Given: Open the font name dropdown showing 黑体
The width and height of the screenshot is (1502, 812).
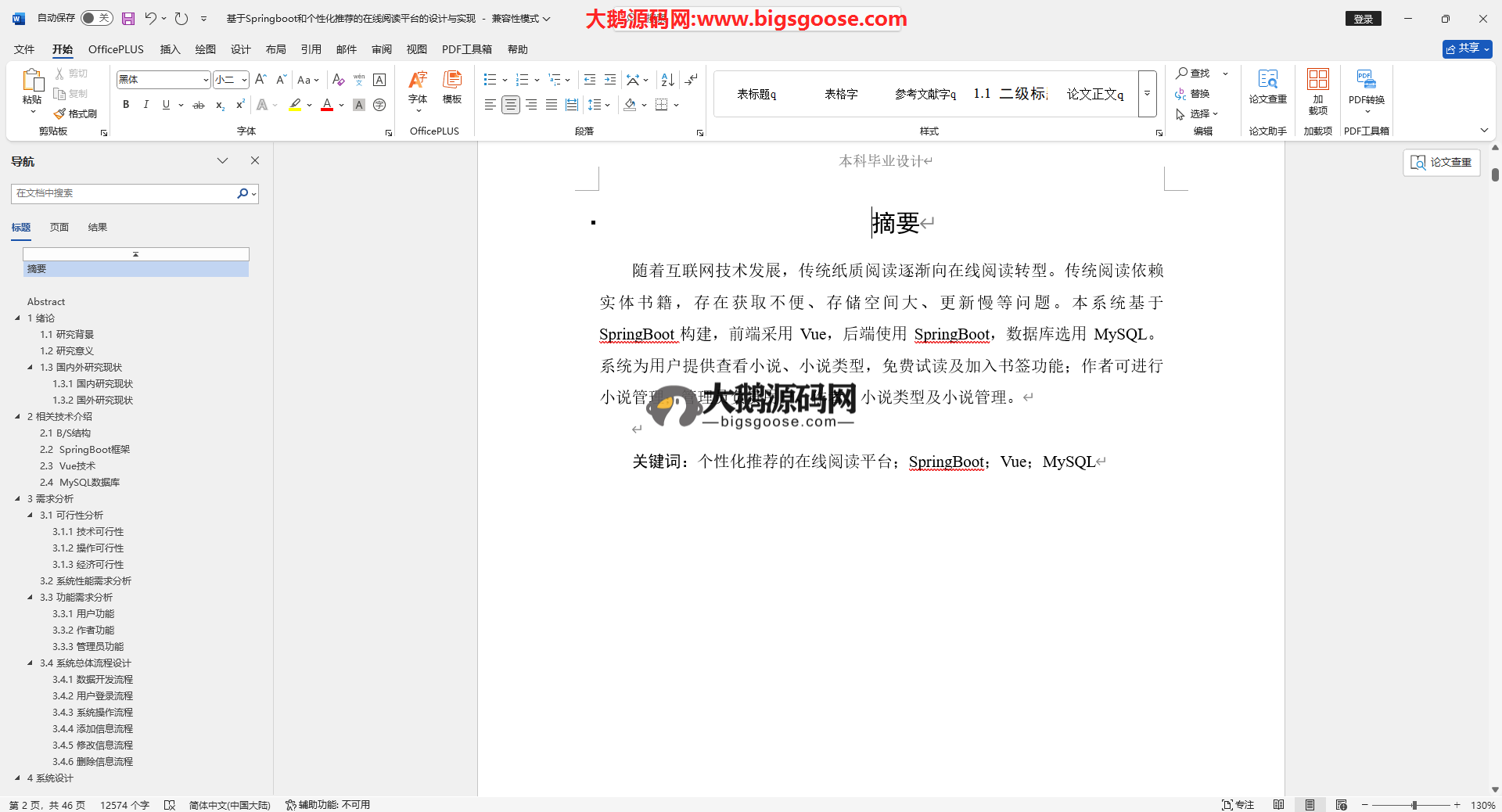Looking at the screenshot, I should [206, 80].
